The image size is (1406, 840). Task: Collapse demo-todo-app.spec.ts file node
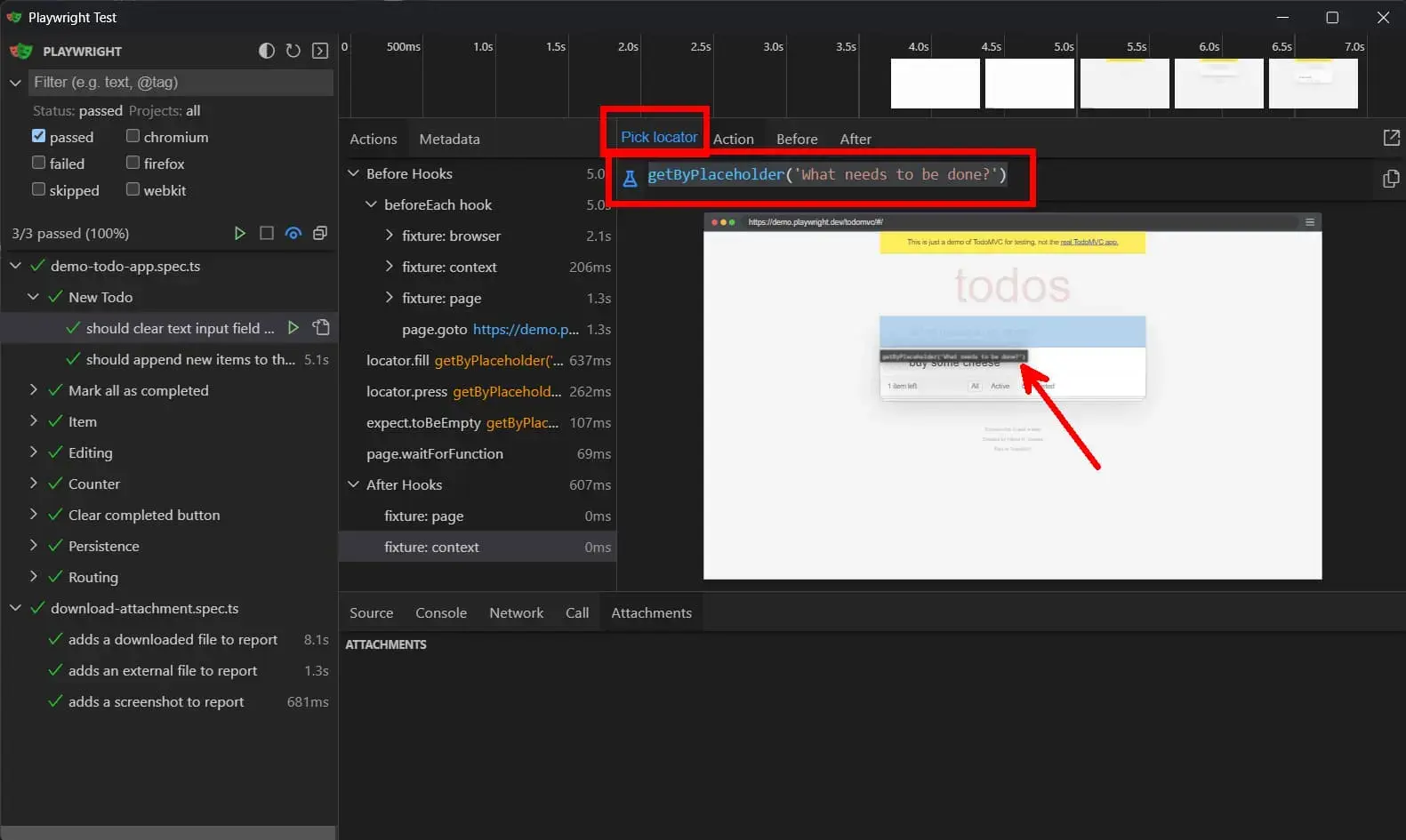click(15, 266)
